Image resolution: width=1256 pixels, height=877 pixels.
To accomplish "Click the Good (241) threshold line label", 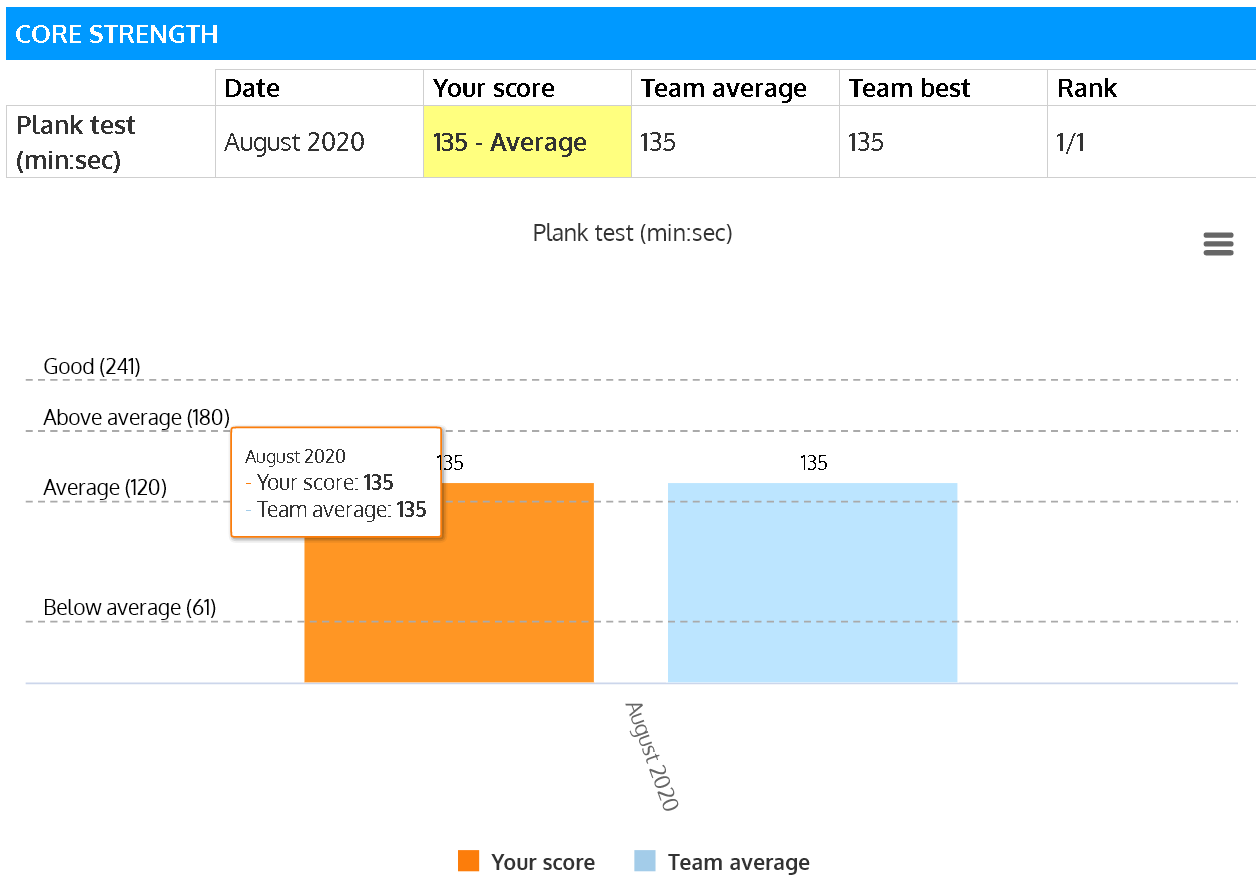I will [92, 366].
